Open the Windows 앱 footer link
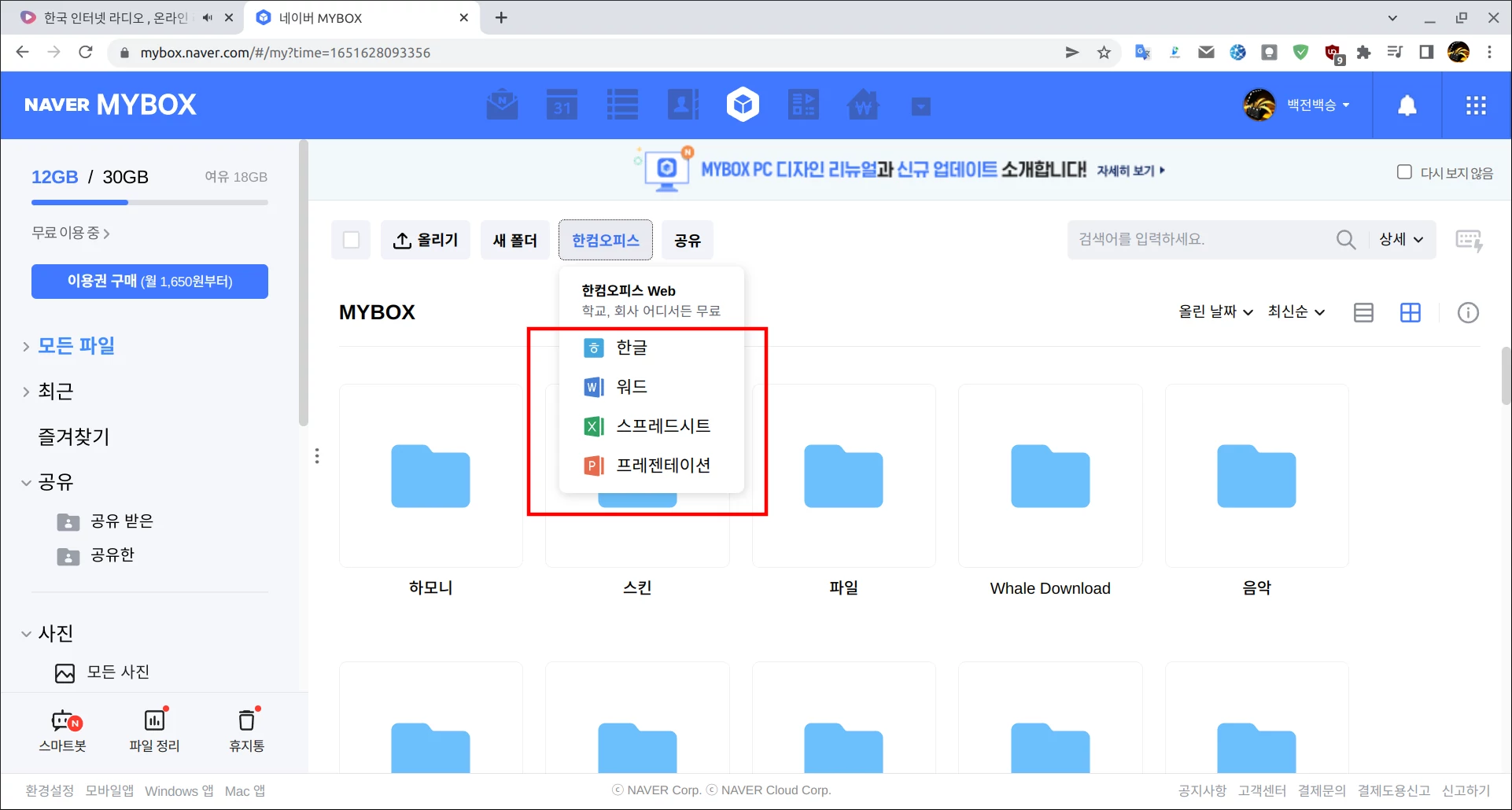Image resolution: width=1512 pixels, height=810 pixels. click(x=179, y=790)
